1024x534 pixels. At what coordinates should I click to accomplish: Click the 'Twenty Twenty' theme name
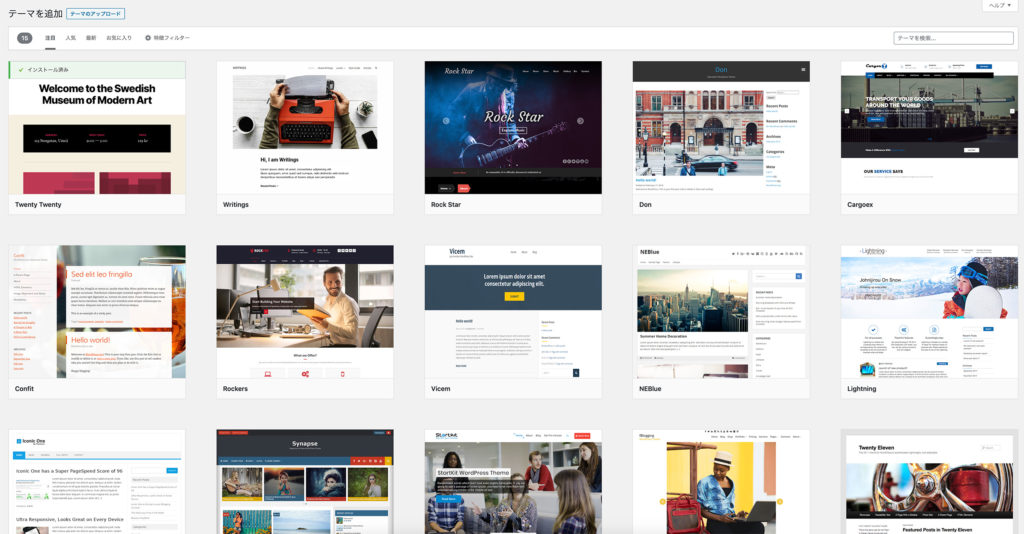38,204
